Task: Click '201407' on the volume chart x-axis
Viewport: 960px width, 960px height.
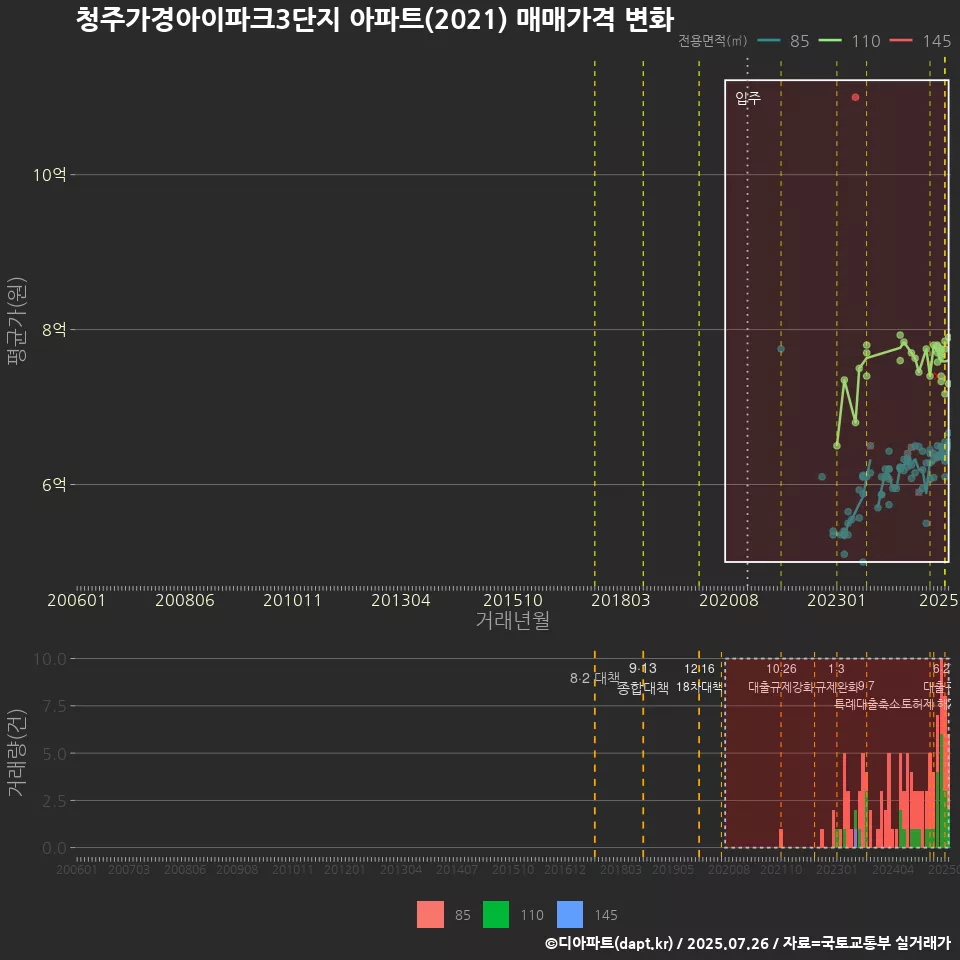Action: coord(457,869)
